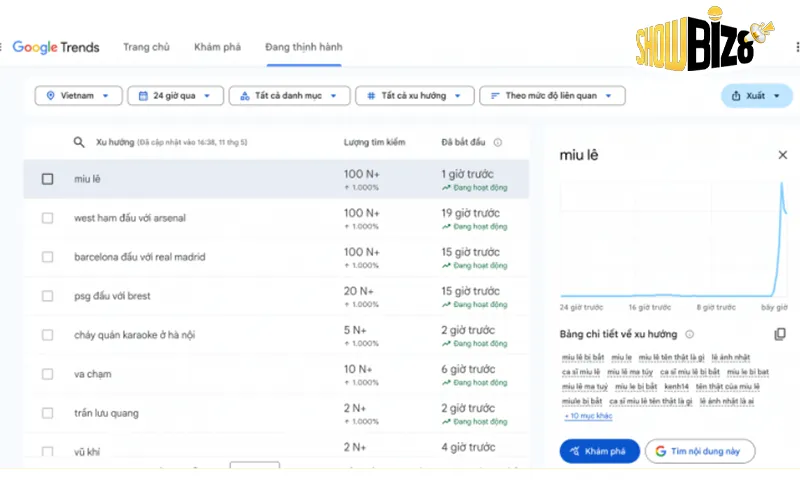Image resolution: width=800 pixels, height=500 pixels.
Task: Click the hashtag icon in Tất cả xu hướng
Action: tap(371, 95)
